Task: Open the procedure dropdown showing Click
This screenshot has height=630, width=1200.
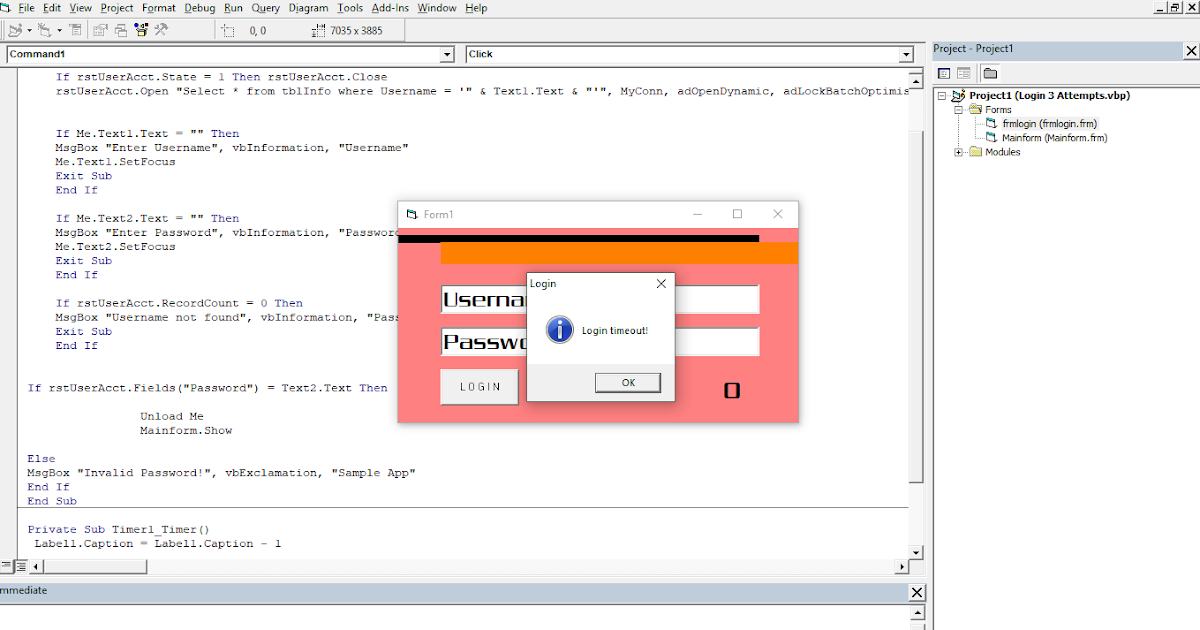Action: [x=905, y=54]
